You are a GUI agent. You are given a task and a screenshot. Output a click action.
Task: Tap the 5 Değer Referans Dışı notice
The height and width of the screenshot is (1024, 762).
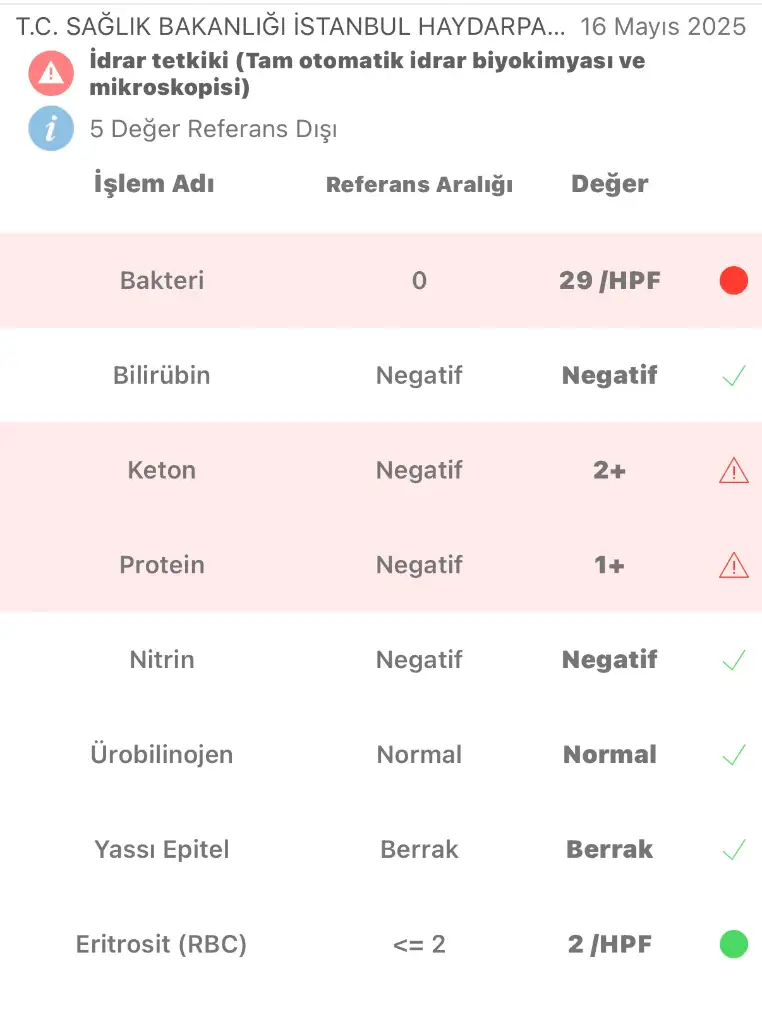pos(214,129)
